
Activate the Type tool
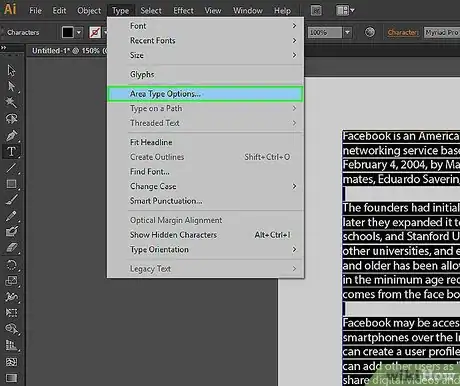(x=11, y=151)
